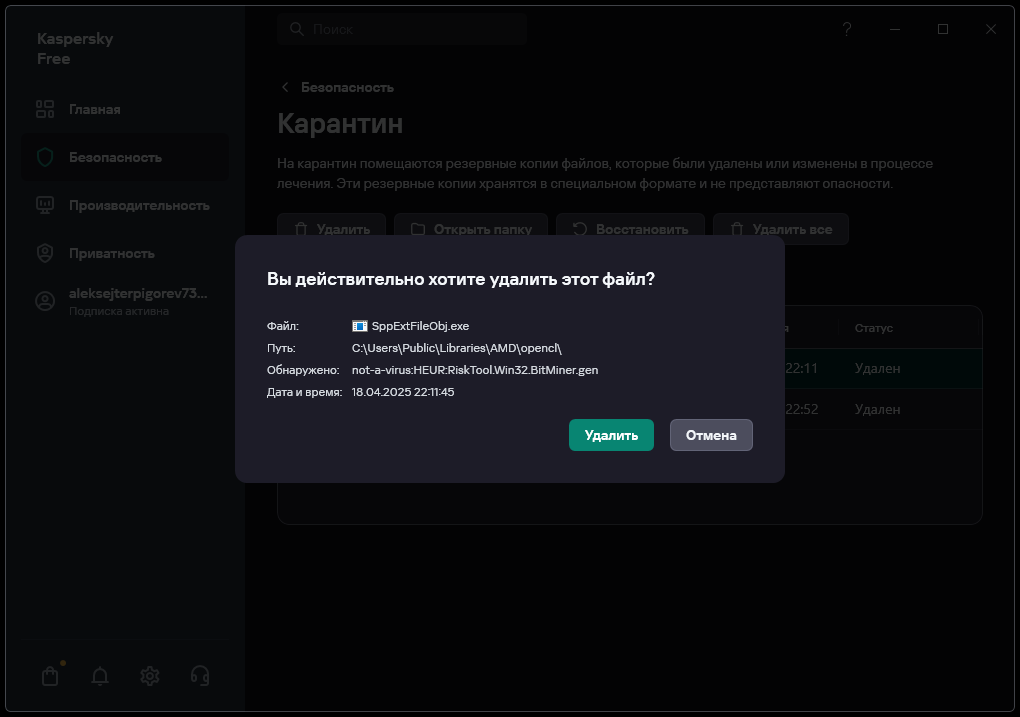Screen dimensions: 1020x717
Task: Click the detection name not-a-virus:HEUR:RiskTool.Win32.BitMiner.gen
Action: coord(475,370)
